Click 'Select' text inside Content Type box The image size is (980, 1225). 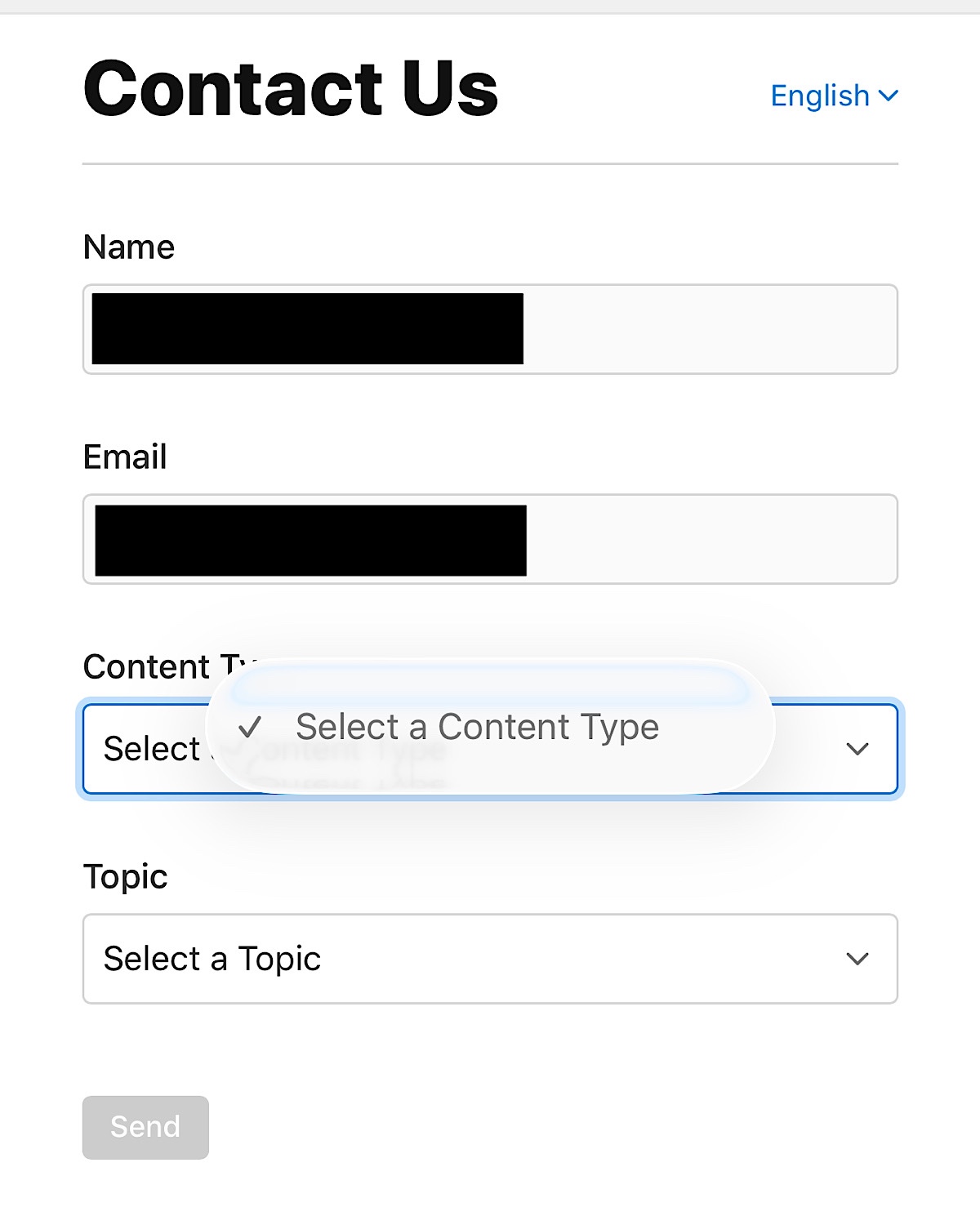click(151, 749)
